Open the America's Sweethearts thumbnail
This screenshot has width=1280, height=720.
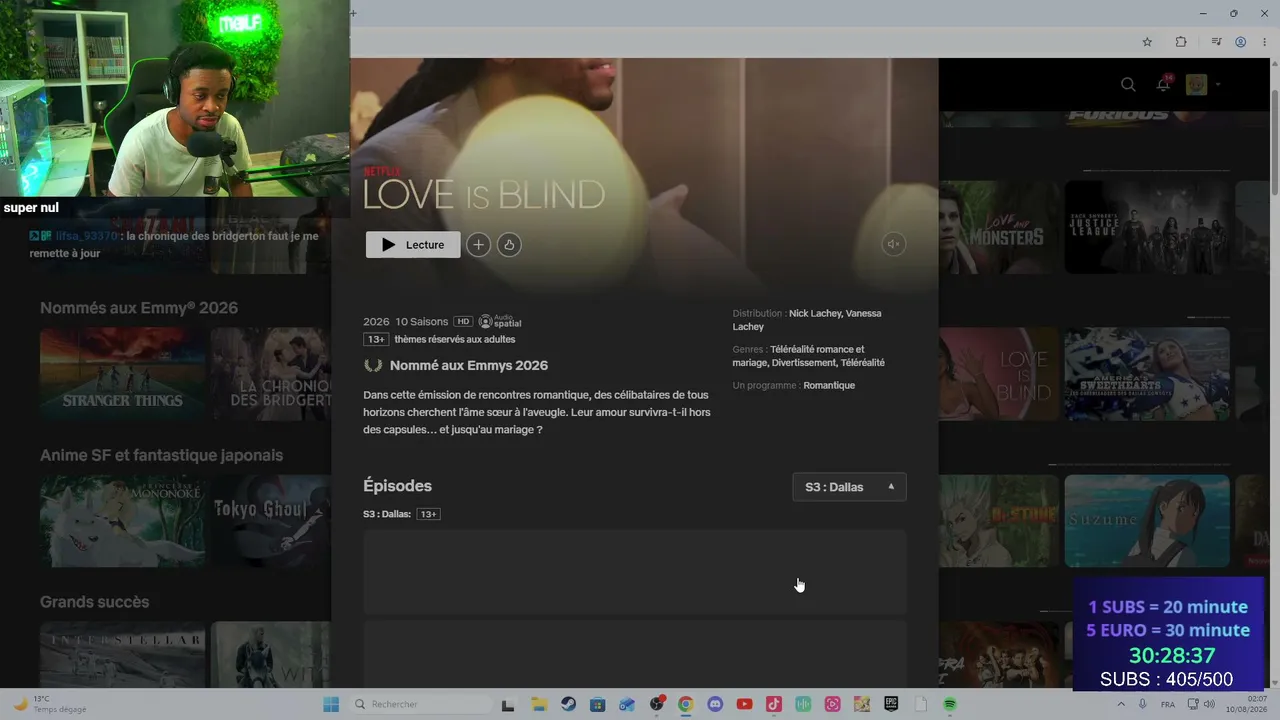[x=1147, y=374]
